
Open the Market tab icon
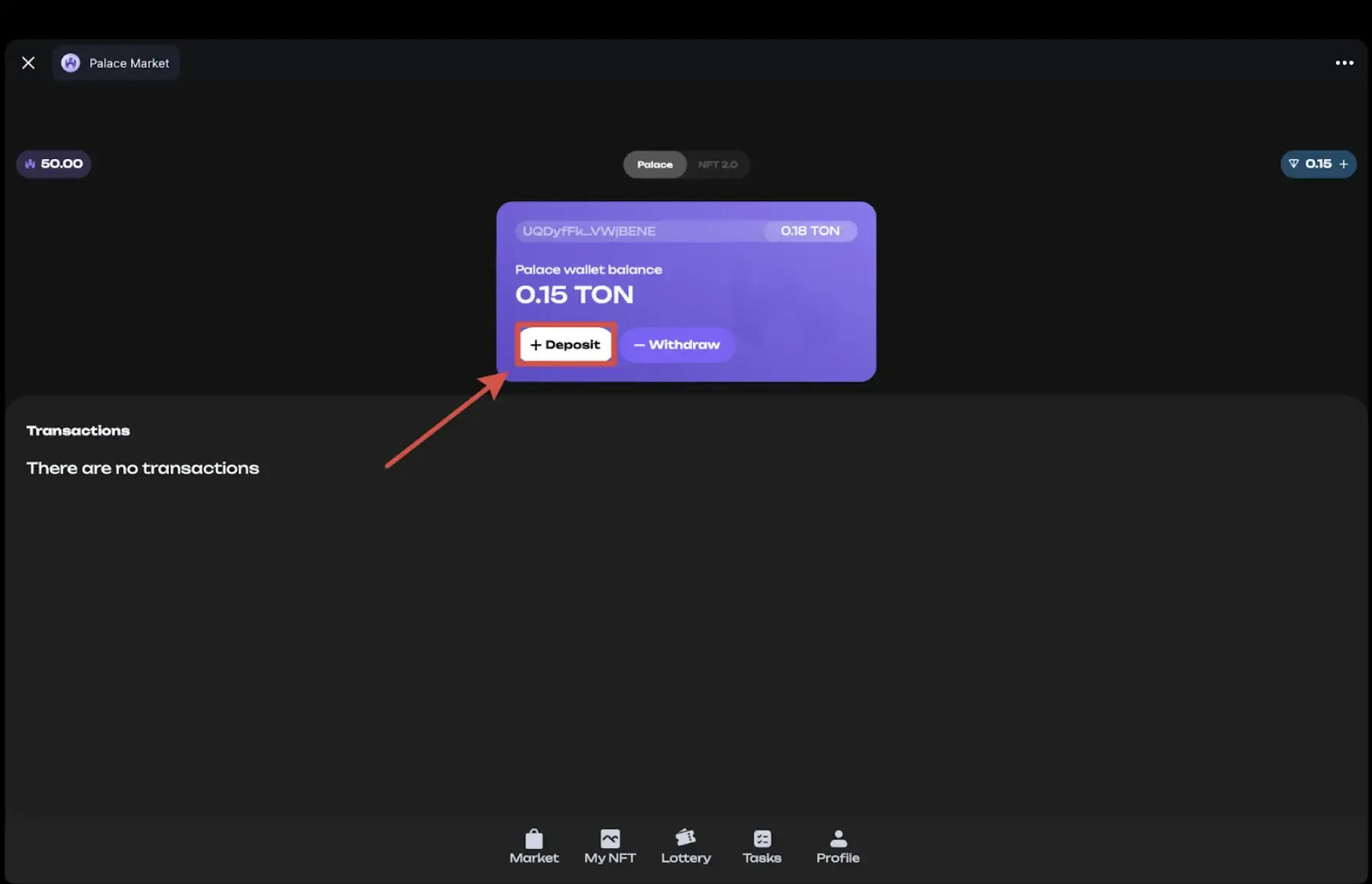534,840
